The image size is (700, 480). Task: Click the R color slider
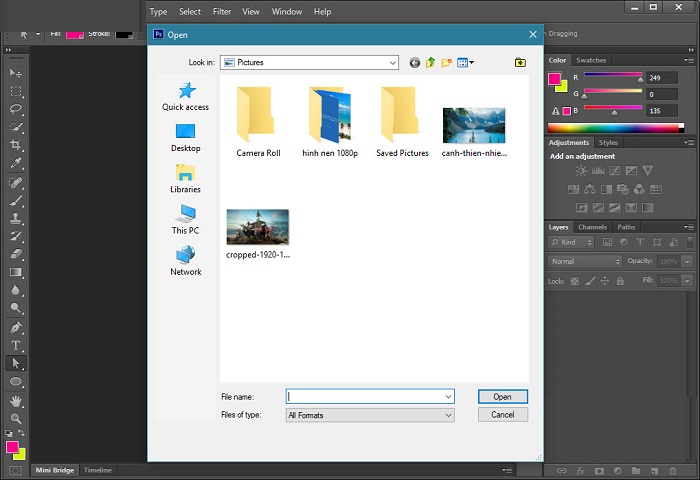pos(613,75)
